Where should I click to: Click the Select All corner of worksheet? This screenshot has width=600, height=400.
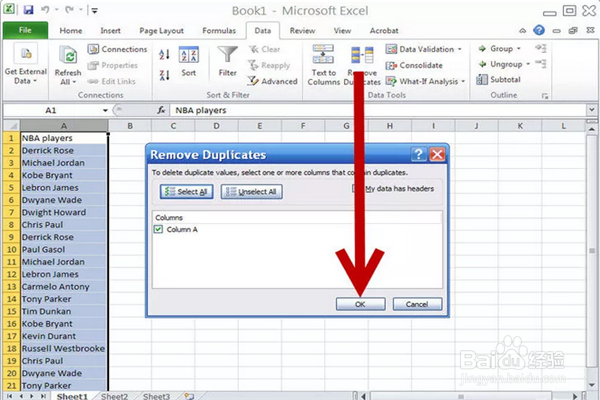click(x=11, y=126)
